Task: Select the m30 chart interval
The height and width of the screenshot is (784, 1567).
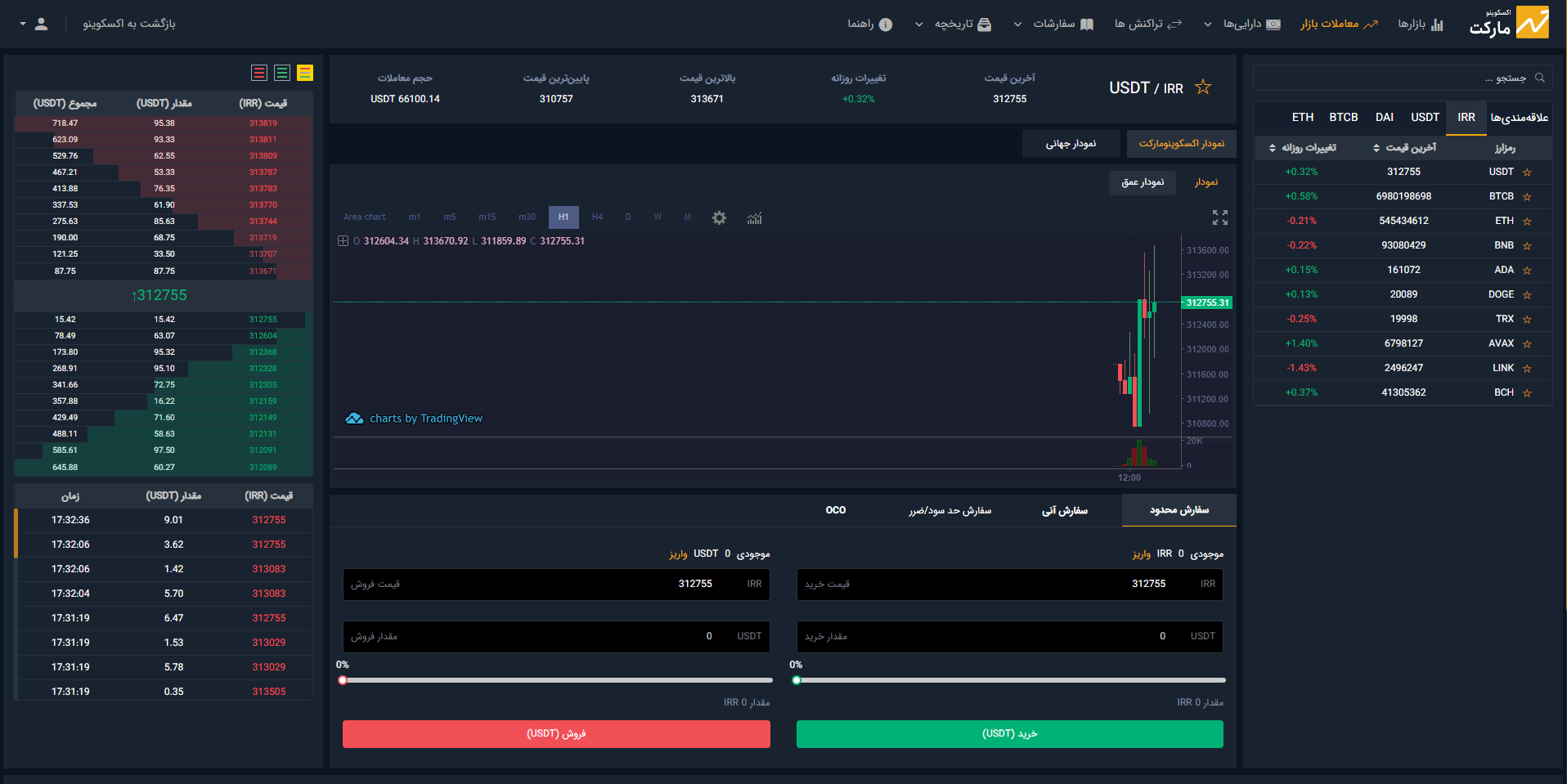Action: [x=527, y=217]
